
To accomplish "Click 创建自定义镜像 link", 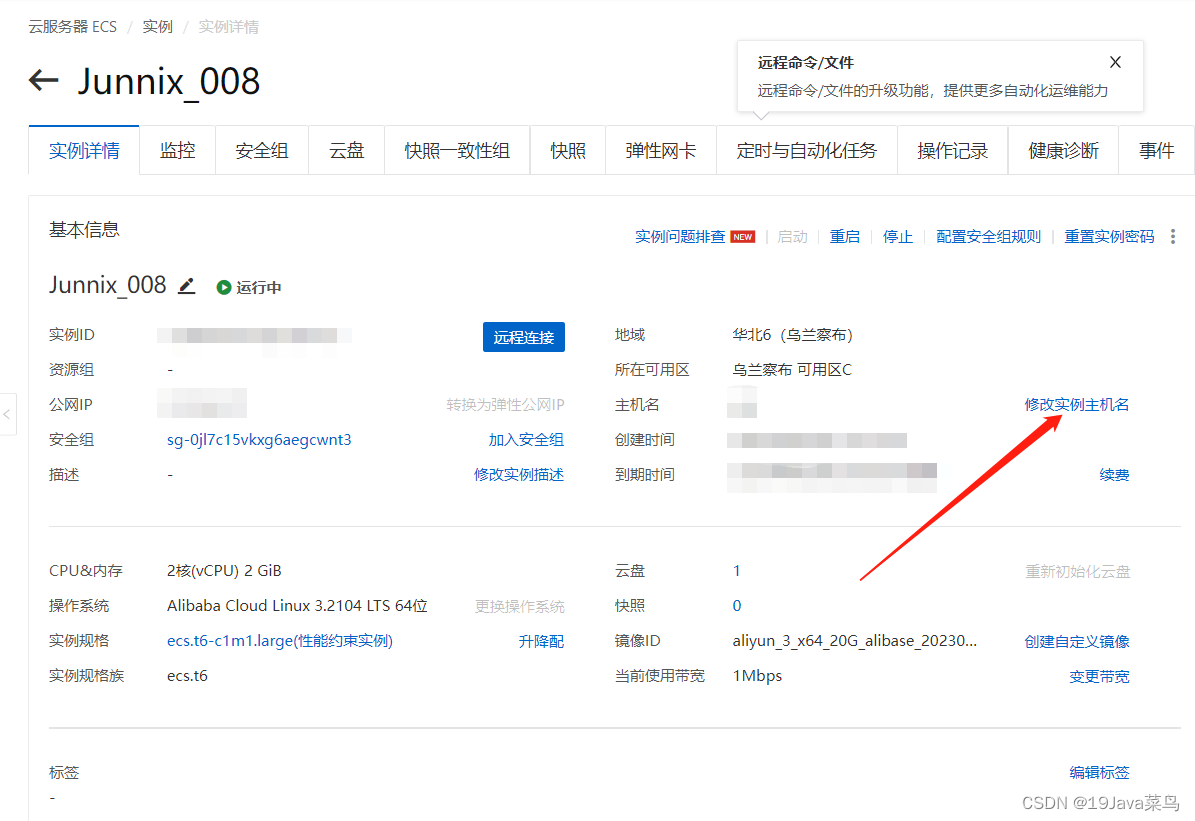I will [x=1076, y=641].
